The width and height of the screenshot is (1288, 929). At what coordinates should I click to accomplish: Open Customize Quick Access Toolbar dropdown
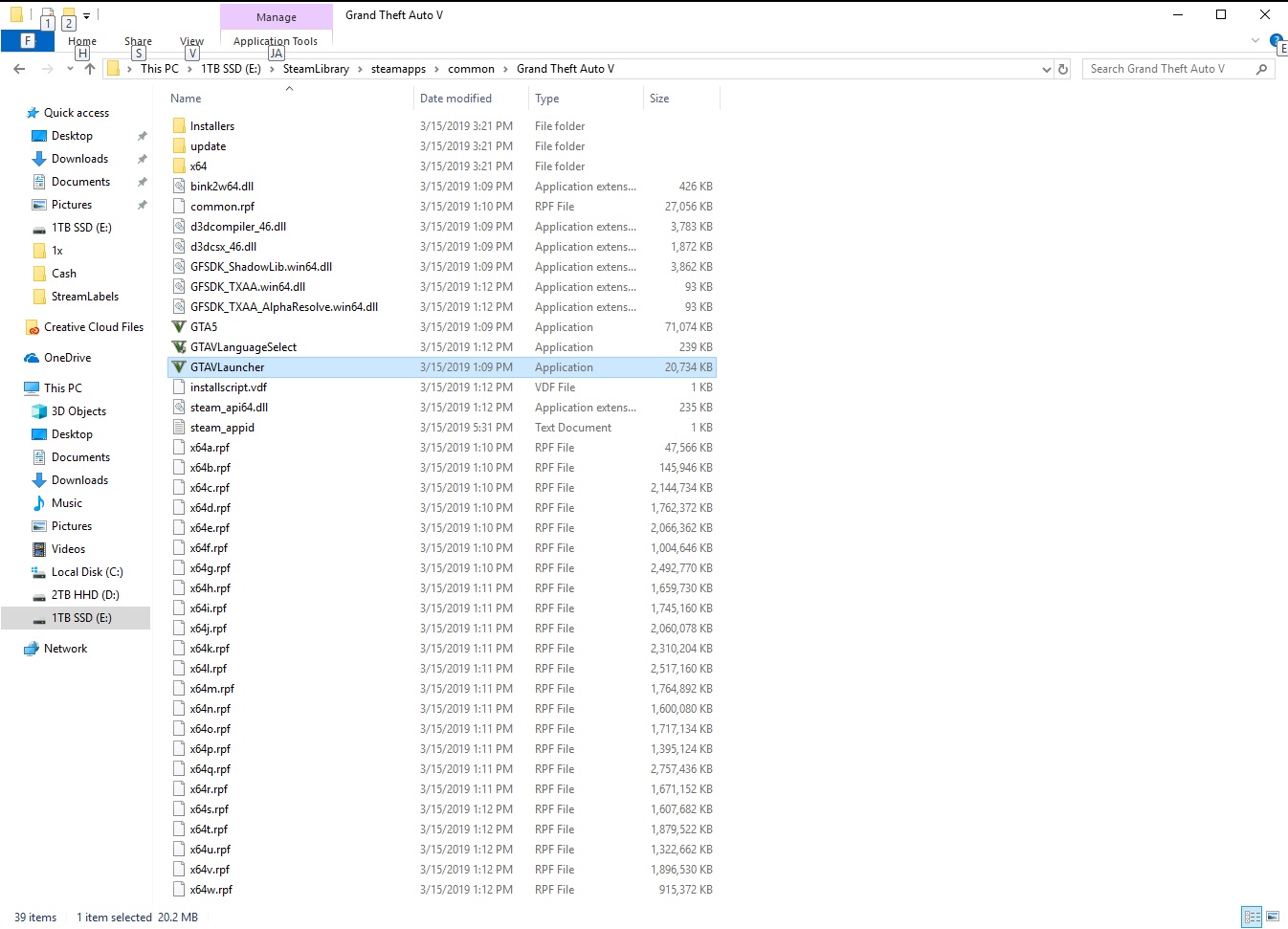tap(86, 16)
